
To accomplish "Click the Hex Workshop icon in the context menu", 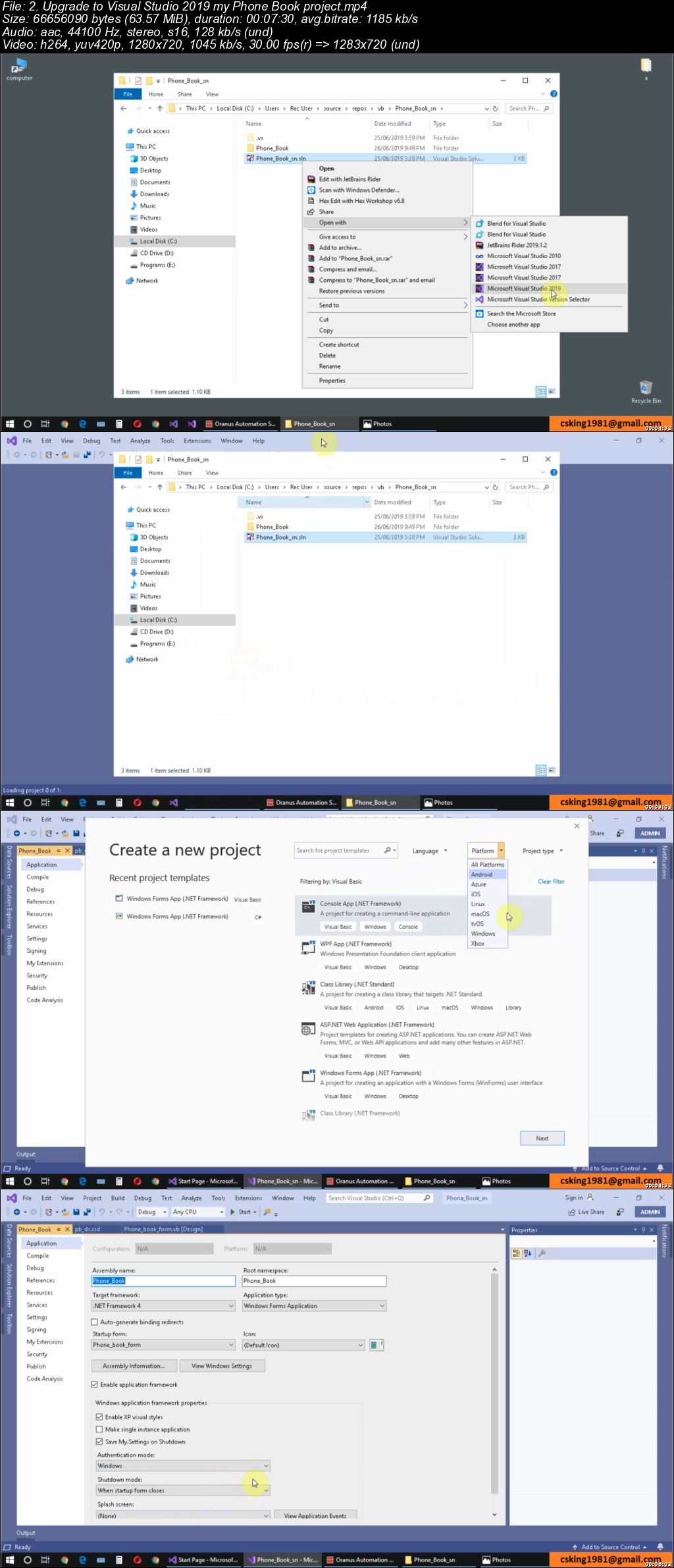I will coord(311,201).
